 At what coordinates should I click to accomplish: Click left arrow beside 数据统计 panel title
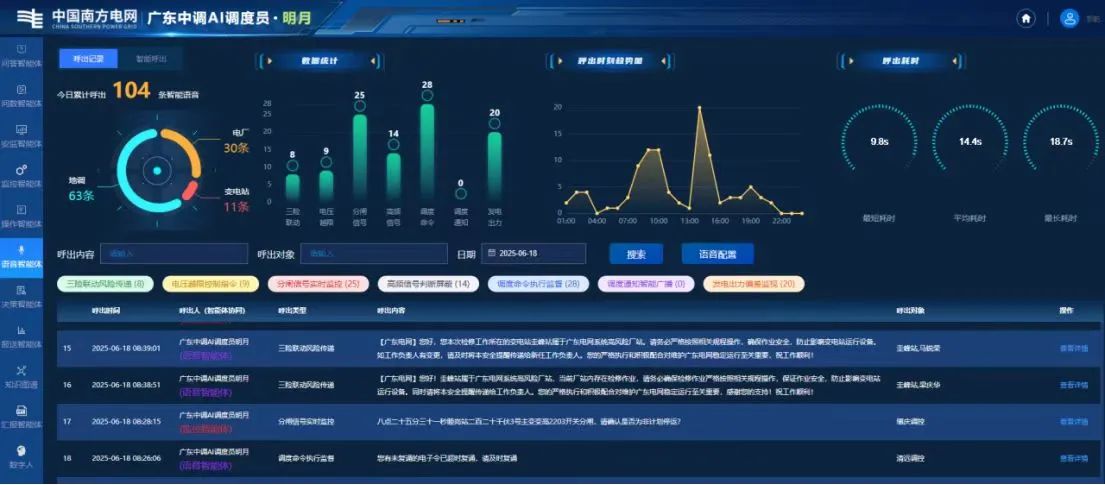coord(262,61)
